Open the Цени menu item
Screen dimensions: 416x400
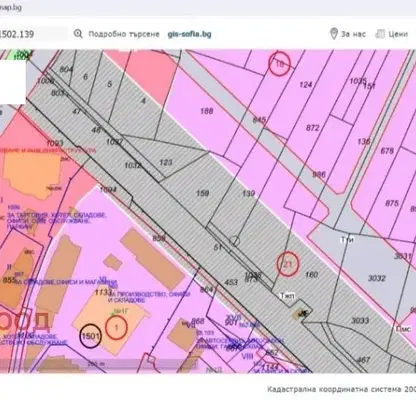click(x=398, y=34)
